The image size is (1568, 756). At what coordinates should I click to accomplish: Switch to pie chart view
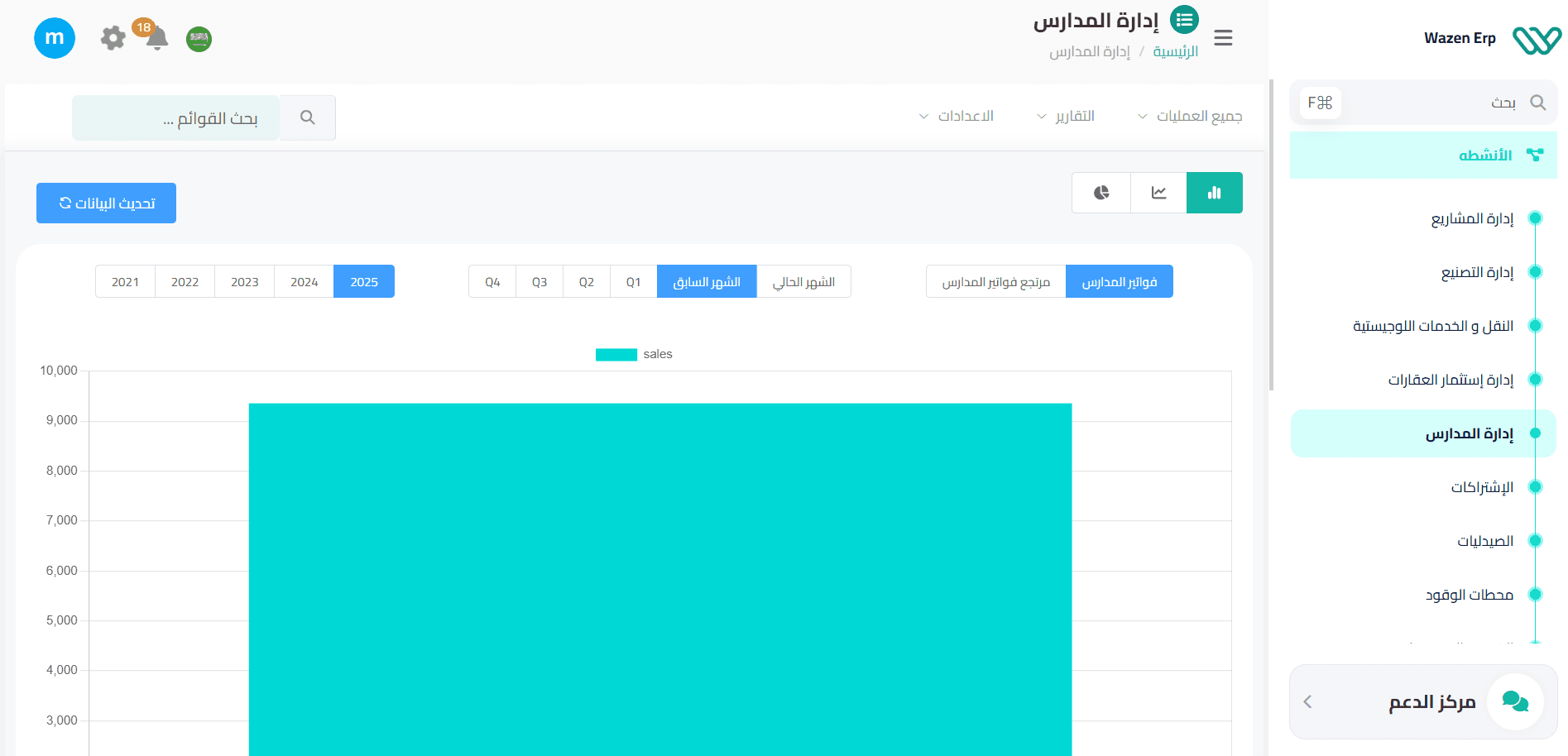[1100, 193]
